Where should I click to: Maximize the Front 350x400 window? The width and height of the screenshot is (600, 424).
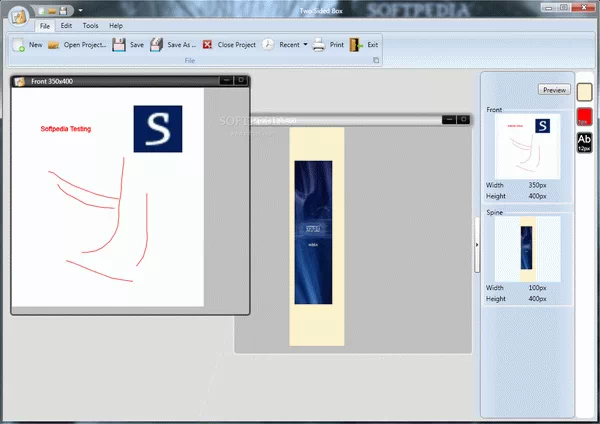[x=241, y=80]
